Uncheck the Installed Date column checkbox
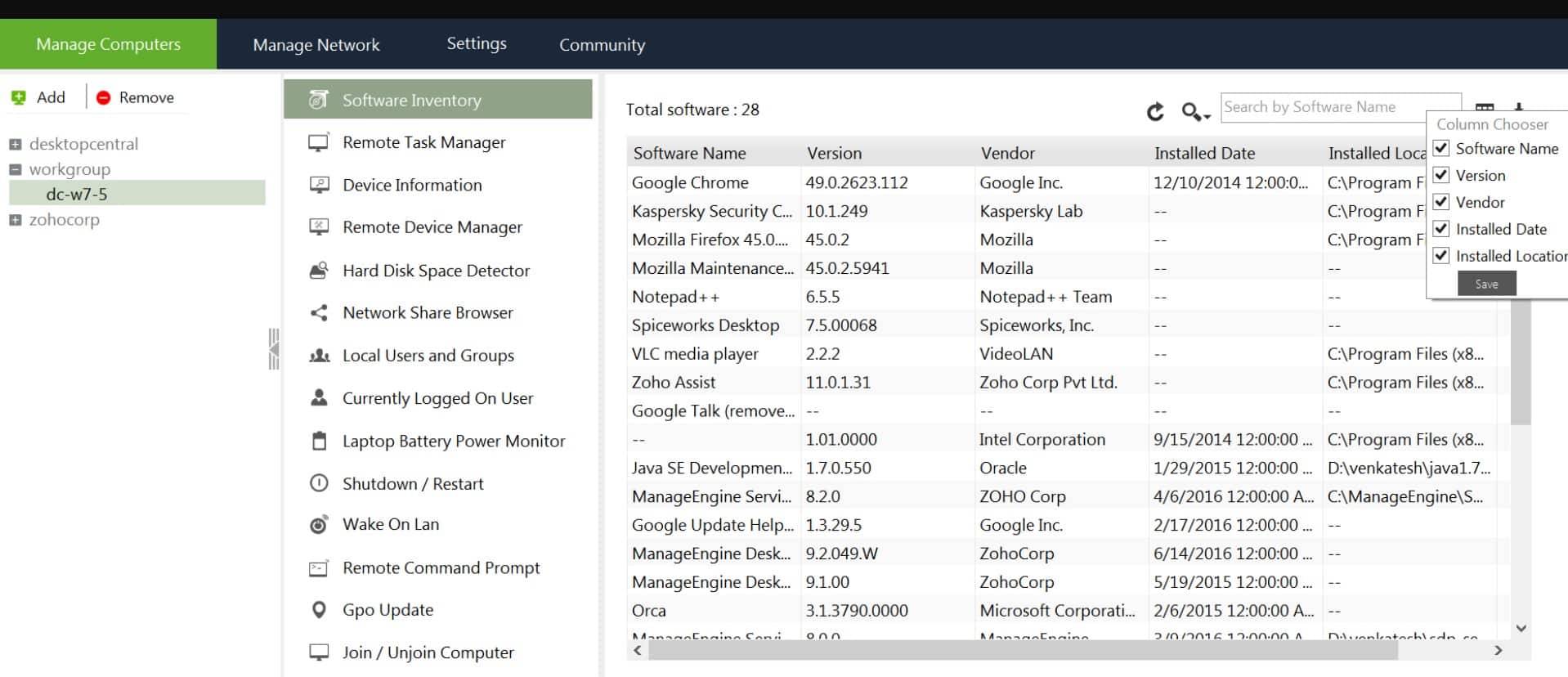Viewport: 1568px width, 677px height. point(1441,229)
